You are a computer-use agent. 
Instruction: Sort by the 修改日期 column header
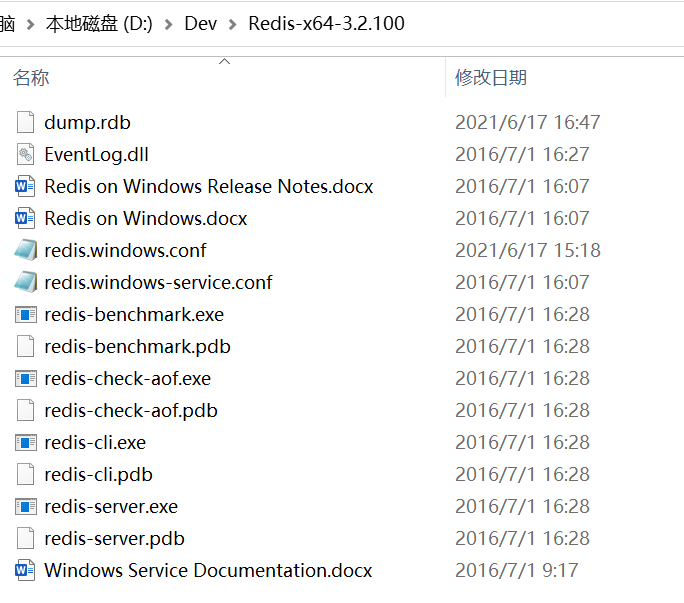pyautogui.click(x=491, y=78)
